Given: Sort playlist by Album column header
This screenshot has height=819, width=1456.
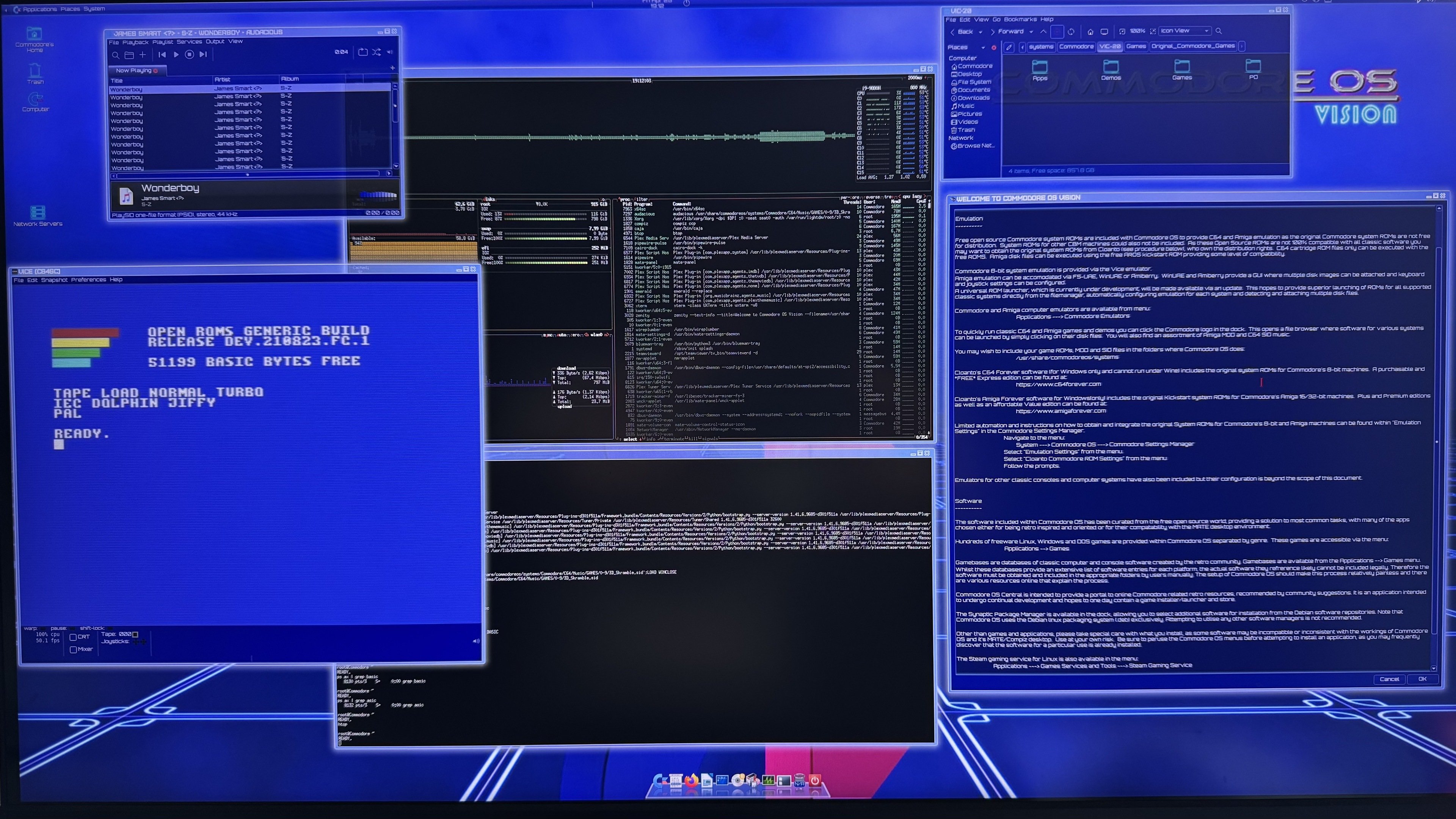Looking at the screenshot, I should (312, 79).
